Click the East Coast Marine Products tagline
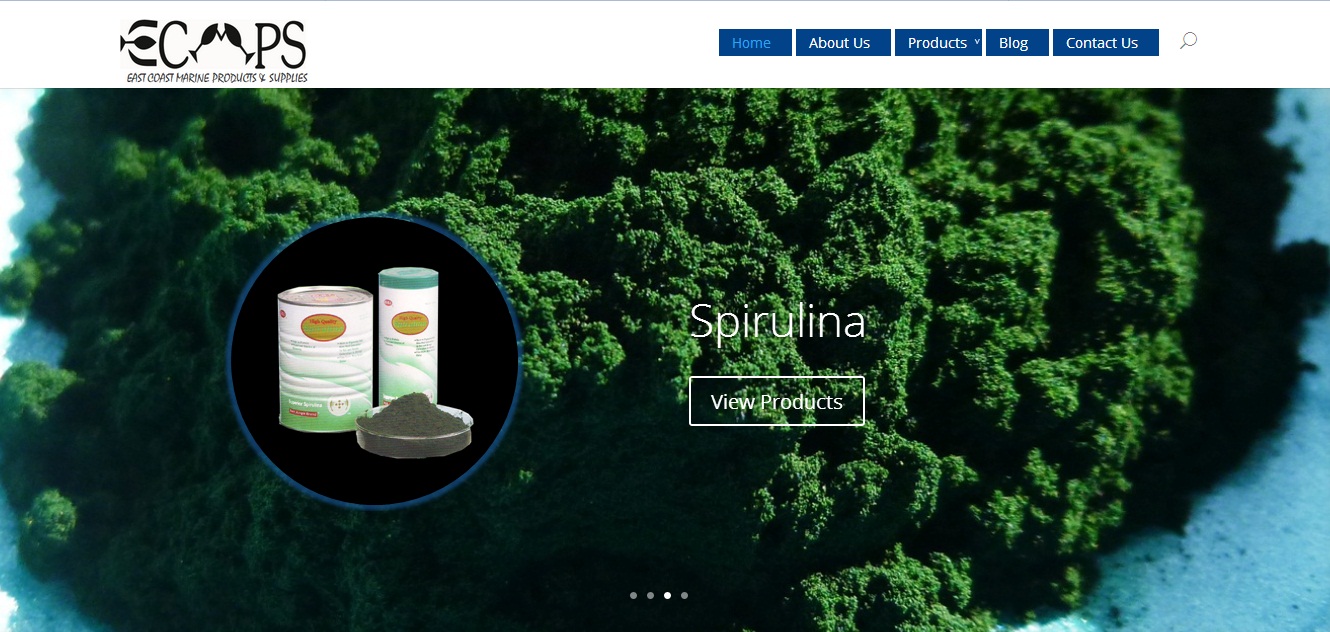The image size is (1330, 632). pos(217,77)
